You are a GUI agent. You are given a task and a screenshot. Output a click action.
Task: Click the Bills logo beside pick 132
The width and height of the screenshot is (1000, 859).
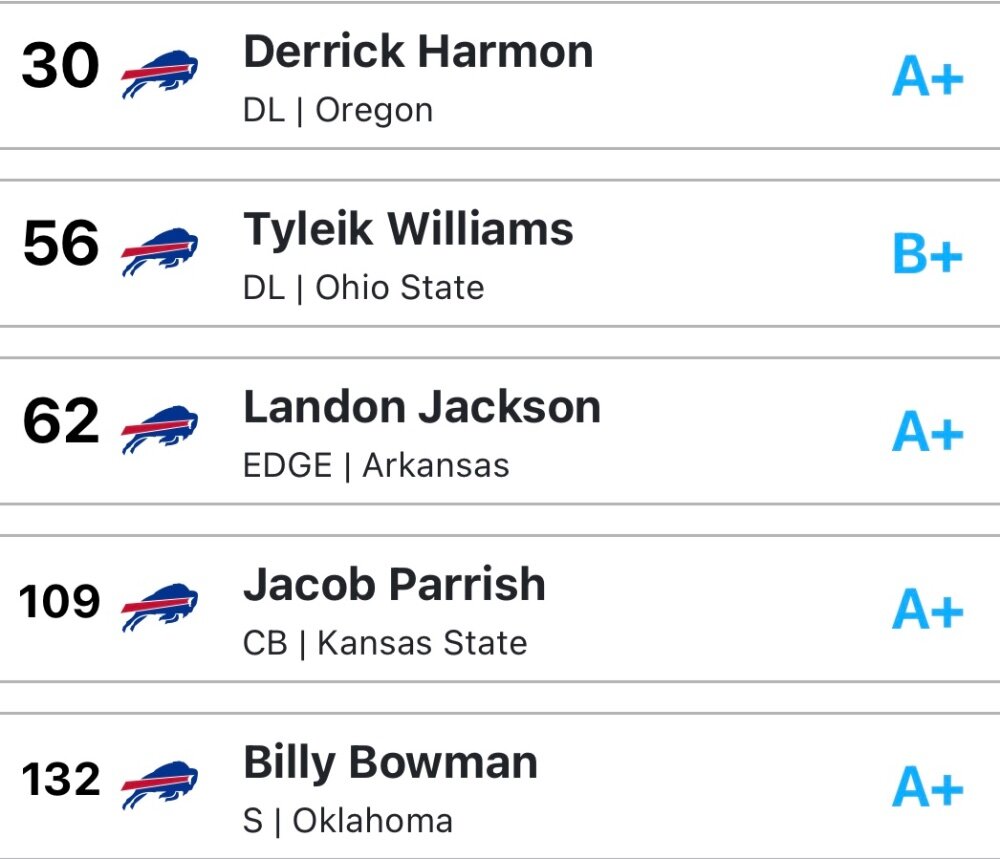[159, 785]
